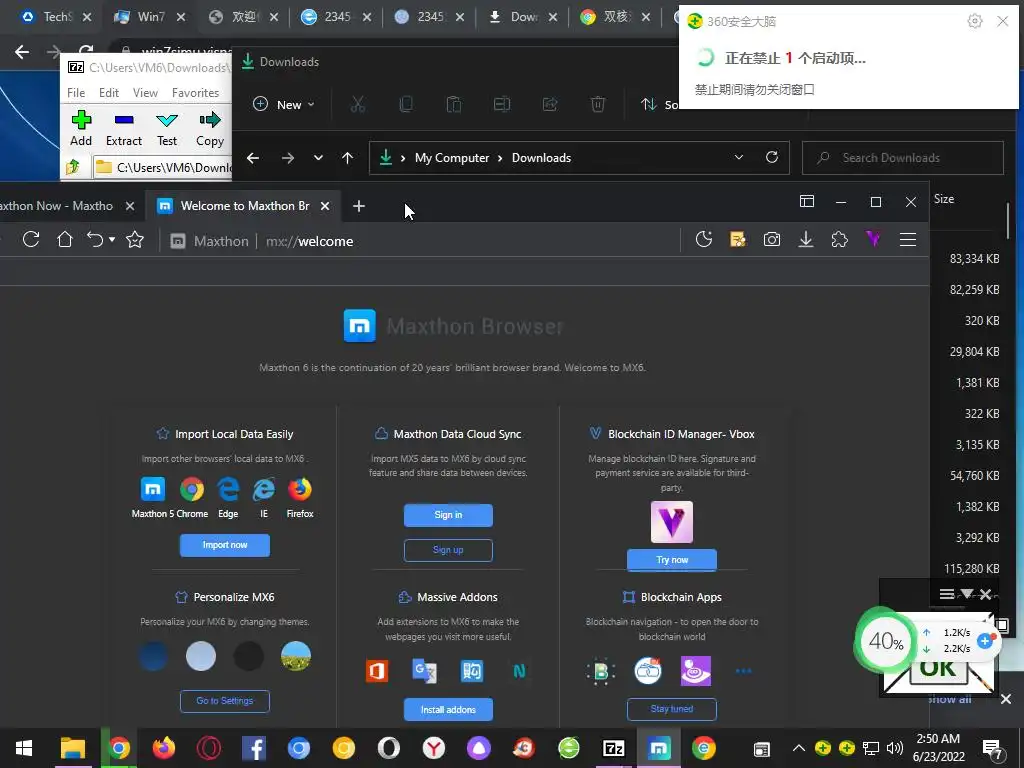1024x768 pixels.
Task: Click the Maxthon undo closed tab icon
Action: pos(95,240)
